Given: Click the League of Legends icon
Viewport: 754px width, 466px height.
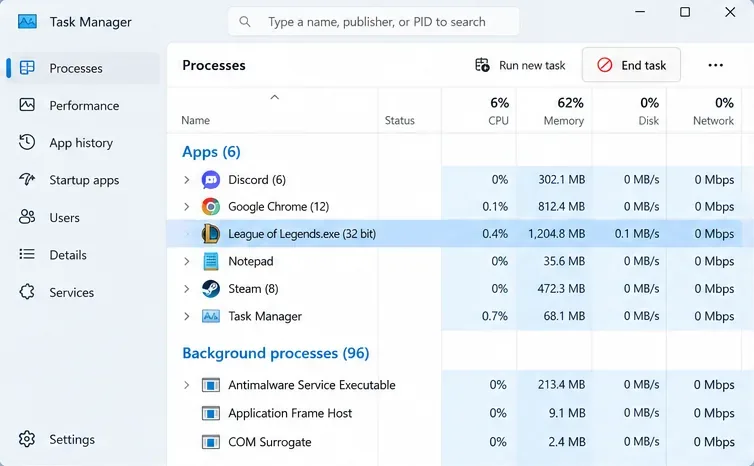Looking at the screenshot, I should click(211, 234).
